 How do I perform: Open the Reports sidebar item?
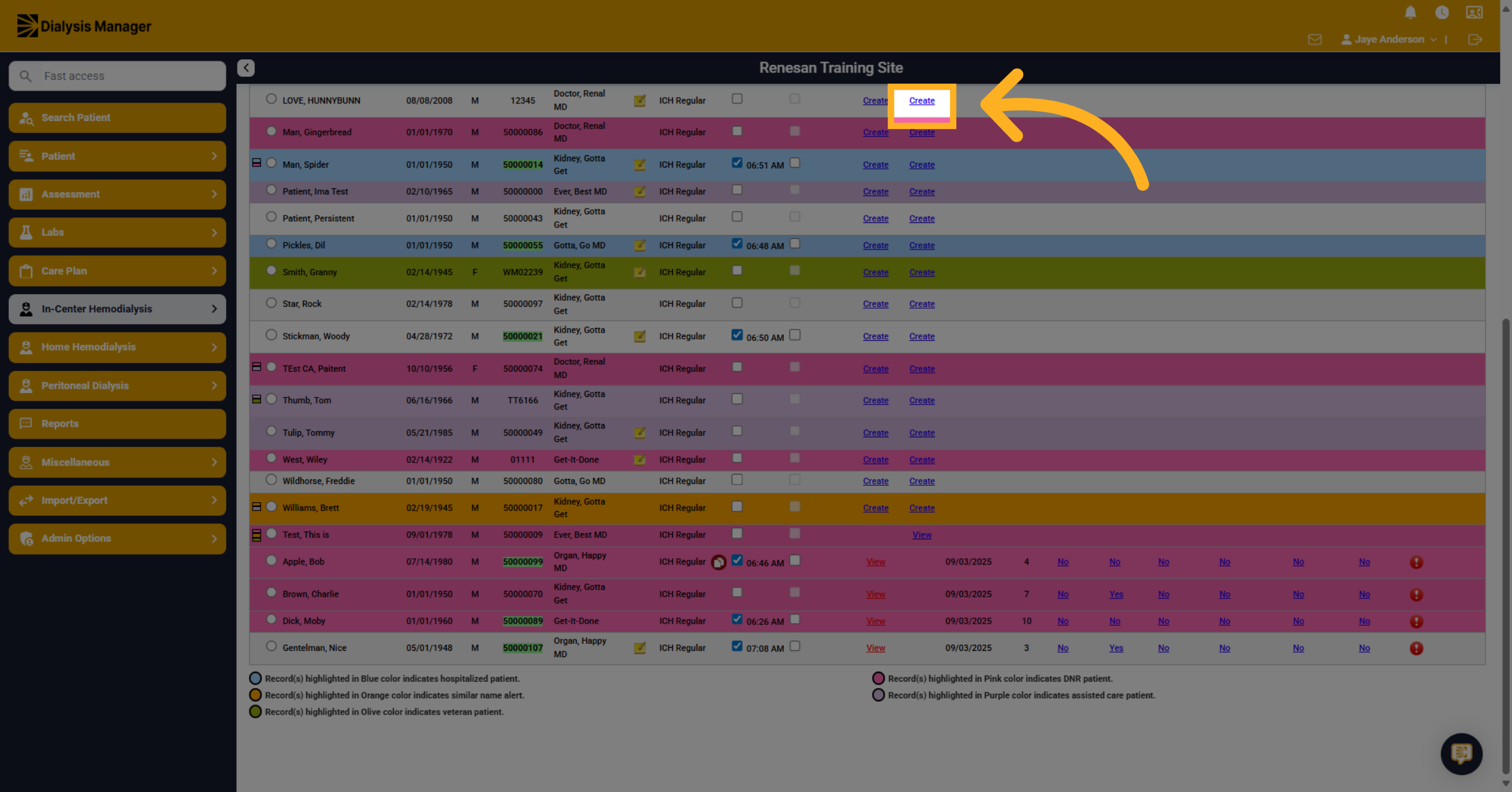pyautogui.click(x=117, y=424)
